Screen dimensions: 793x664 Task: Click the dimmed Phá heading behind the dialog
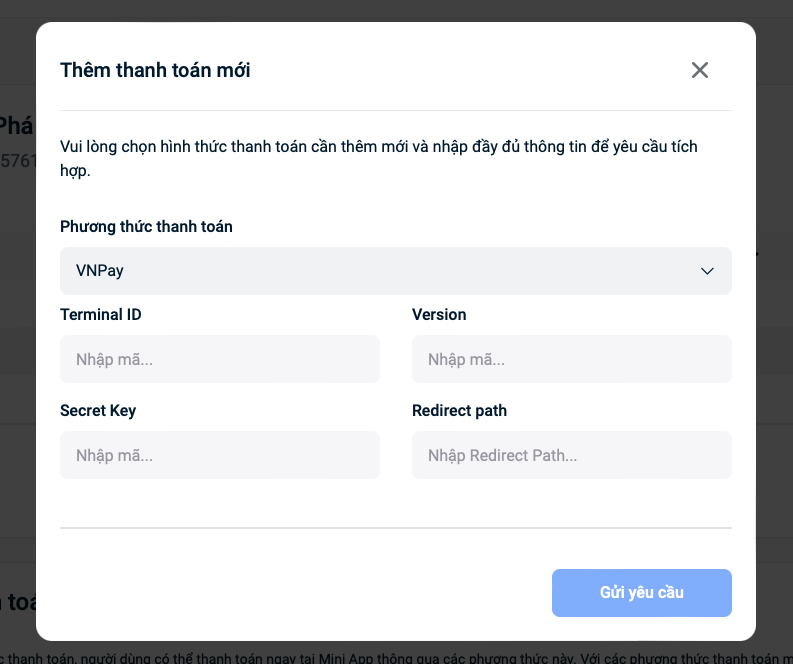click(x=16, y=125)
